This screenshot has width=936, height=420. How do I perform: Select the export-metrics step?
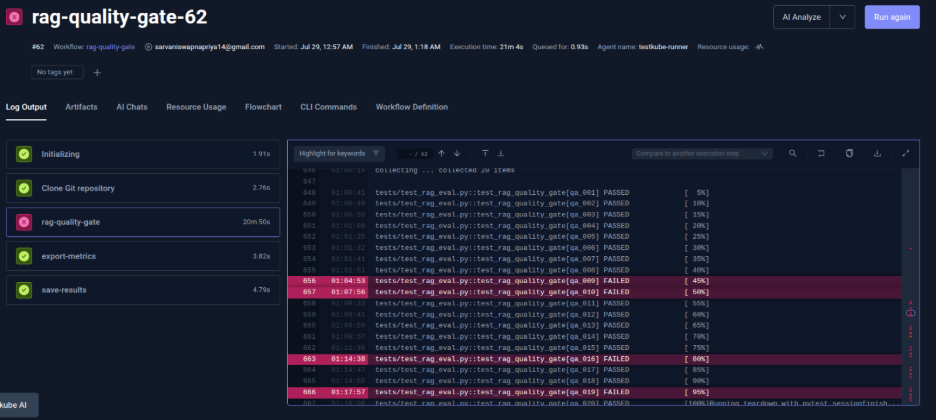(143, 256)
